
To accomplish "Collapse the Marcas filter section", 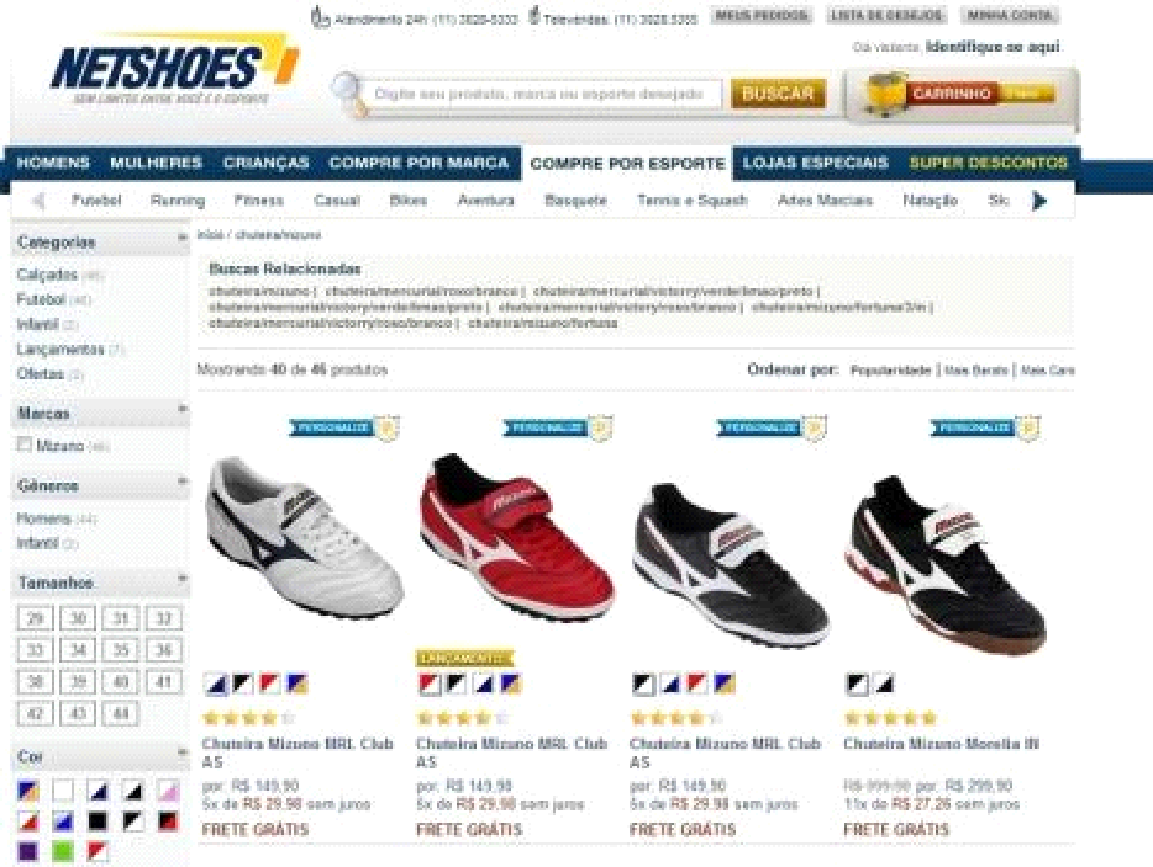I will pyautogui.click(x=182, y=409).
